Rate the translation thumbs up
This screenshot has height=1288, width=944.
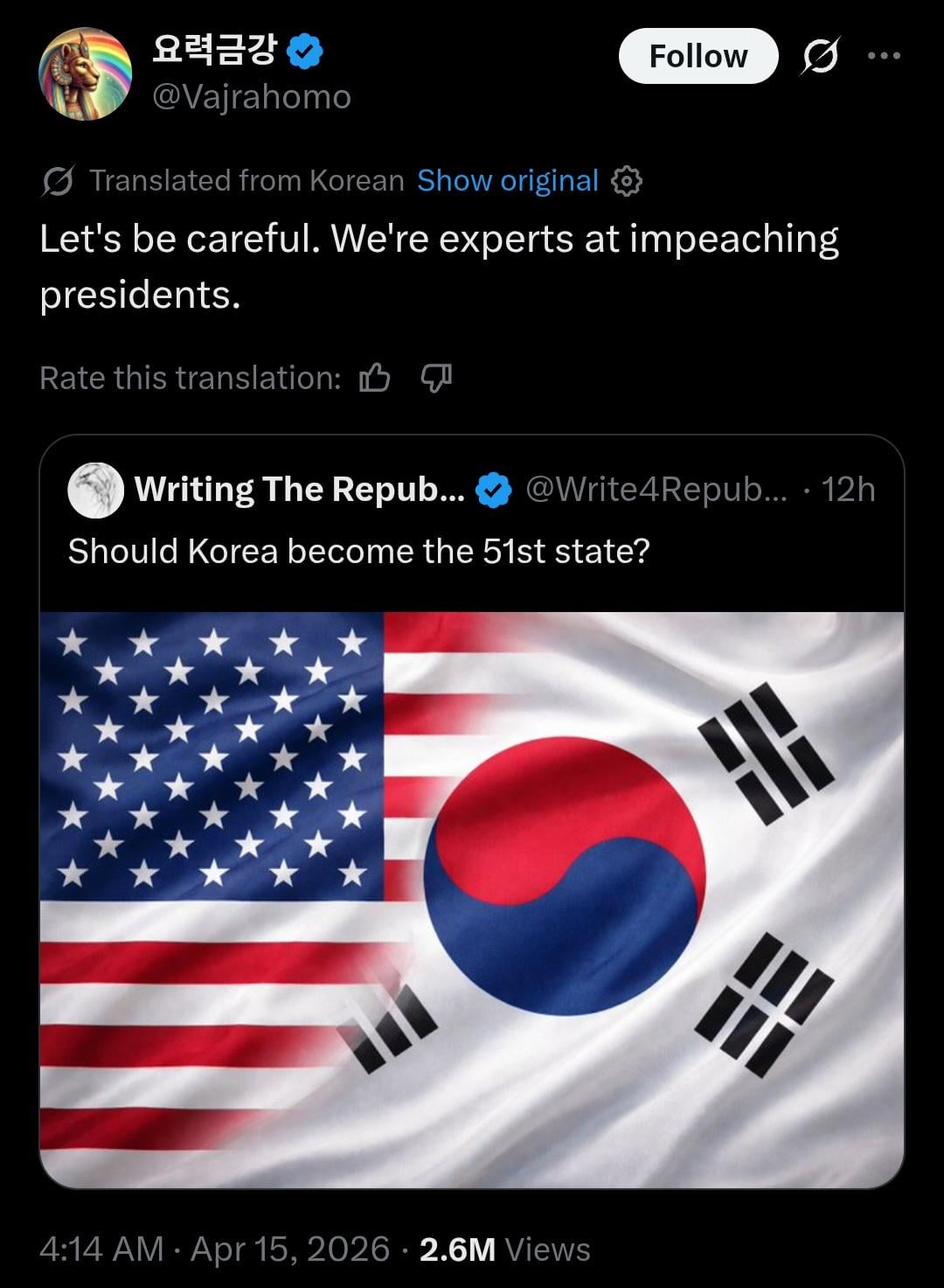(375, 378)
